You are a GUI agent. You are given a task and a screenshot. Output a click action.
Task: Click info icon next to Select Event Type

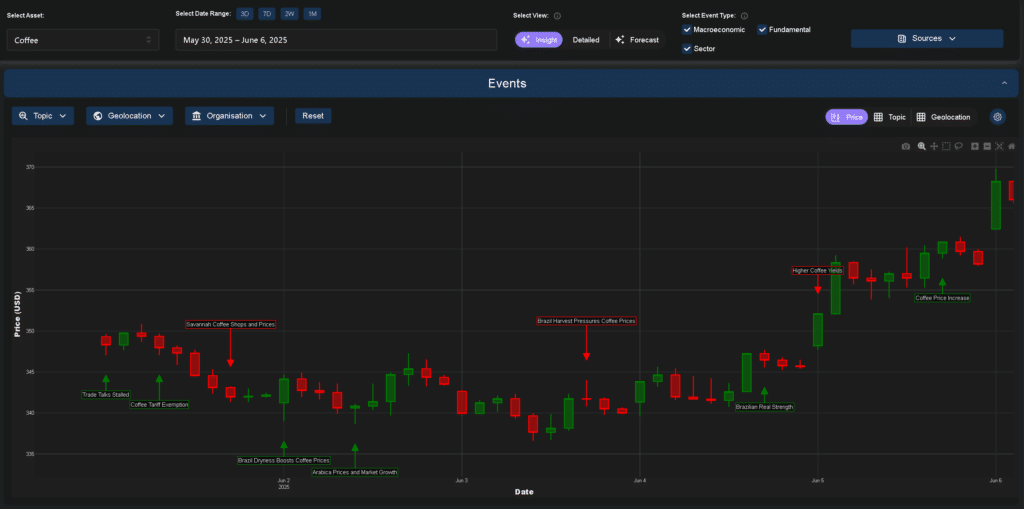coord(744,16)
